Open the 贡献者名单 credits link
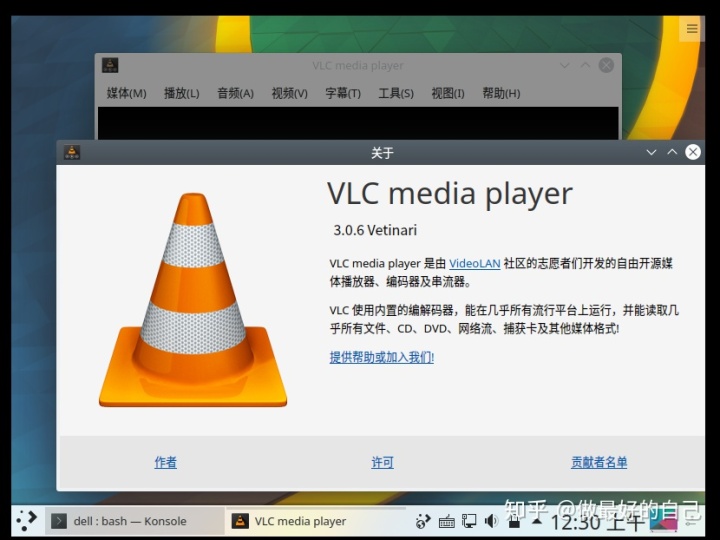This screenshot has width=720, height=540. 599,462
